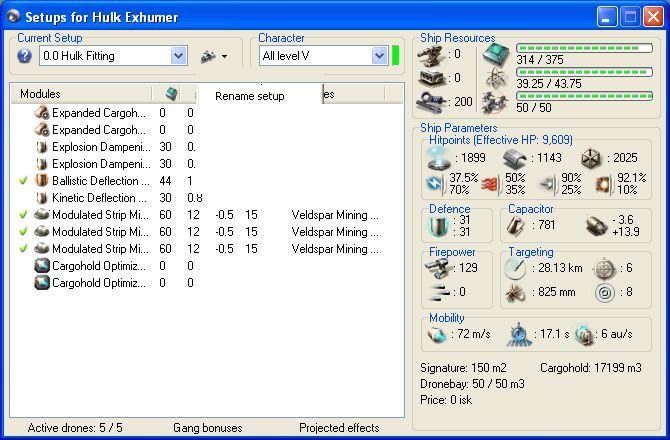Select first Cargohold Optimization rig icon

(x=42, y=266)
